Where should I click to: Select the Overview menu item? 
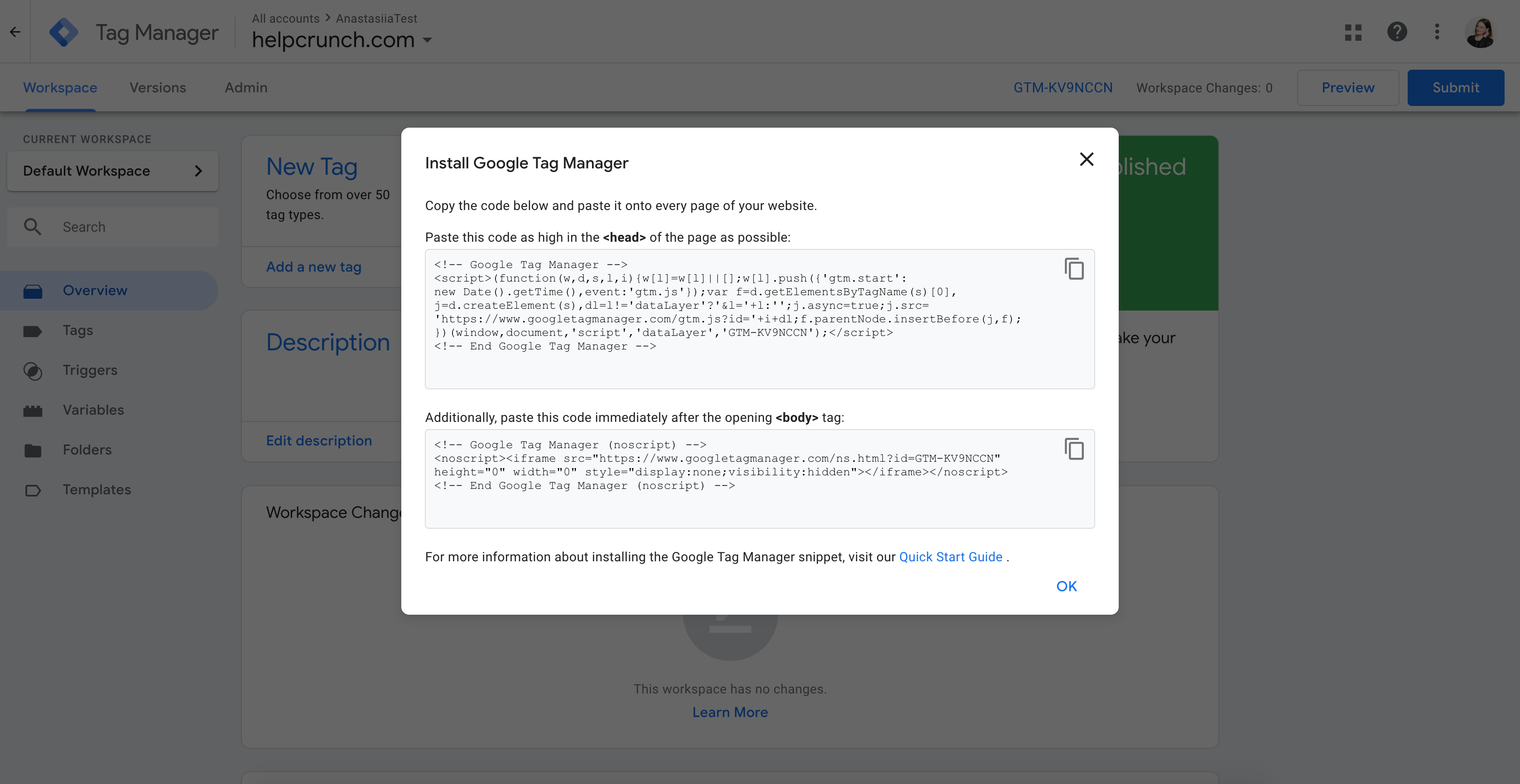tap(109, 290)
